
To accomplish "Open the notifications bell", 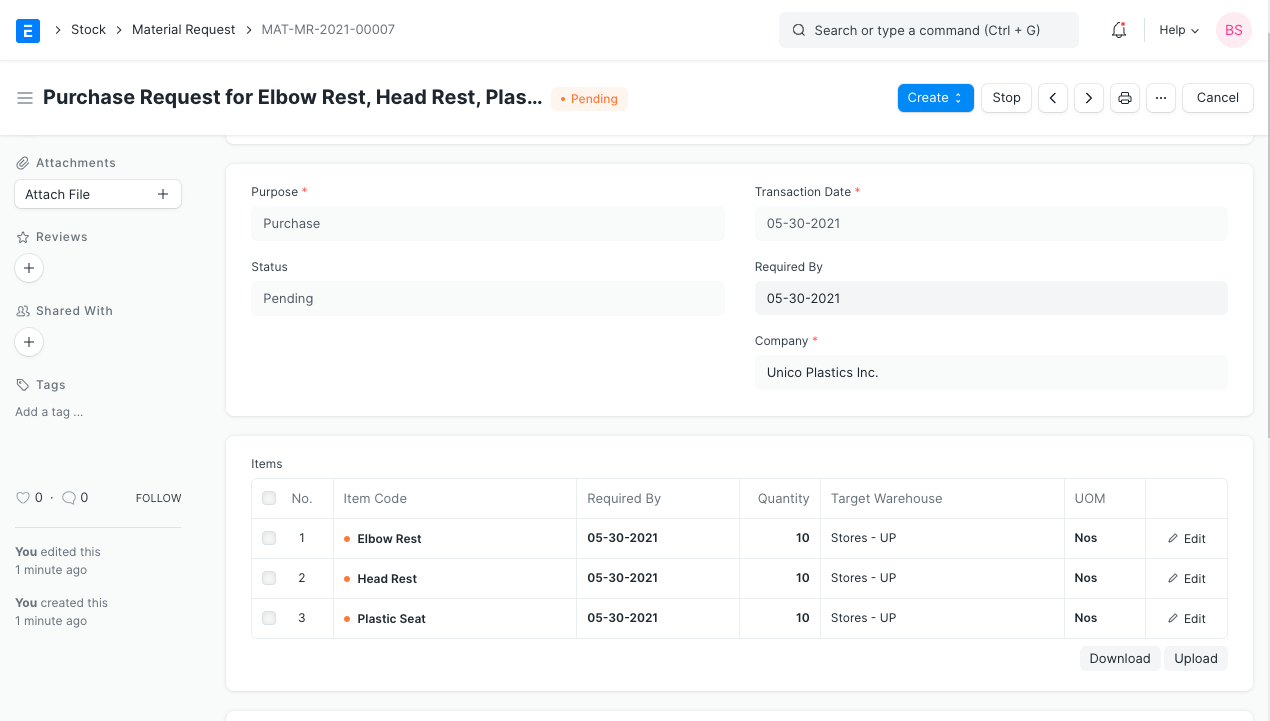I will coord(1119,30).
